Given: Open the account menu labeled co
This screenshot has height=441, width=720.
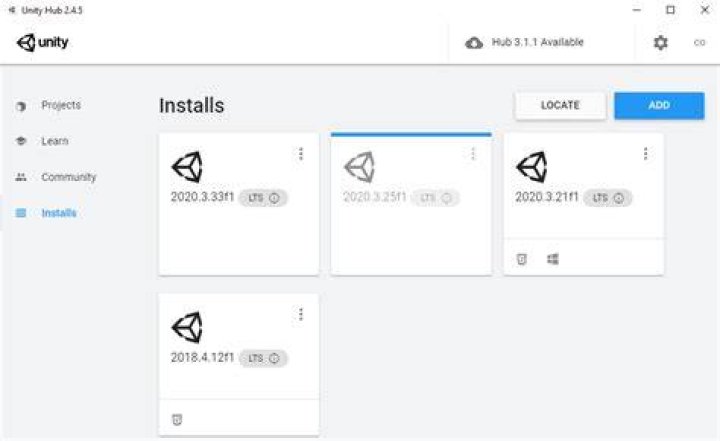Looking at the screenshot, I should (699, 43).
